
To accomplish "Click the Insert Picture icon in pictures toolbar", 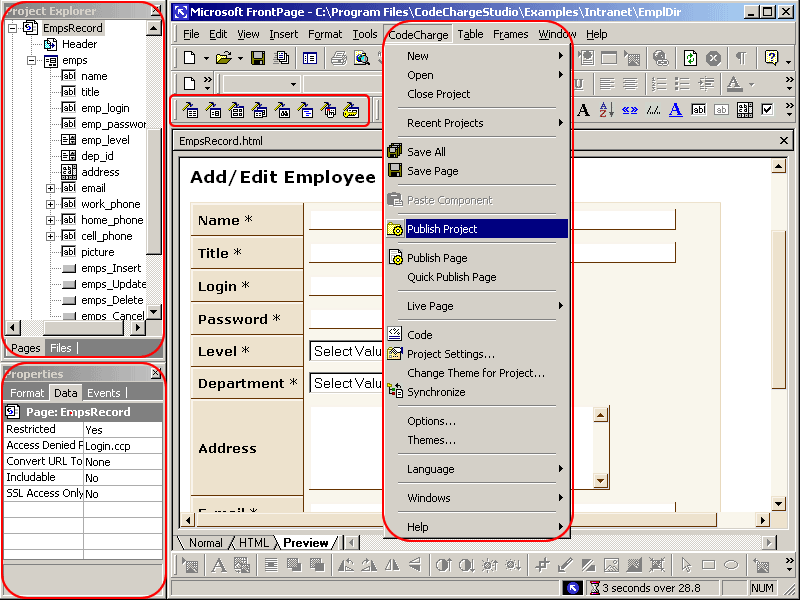I will pos(190,565).
